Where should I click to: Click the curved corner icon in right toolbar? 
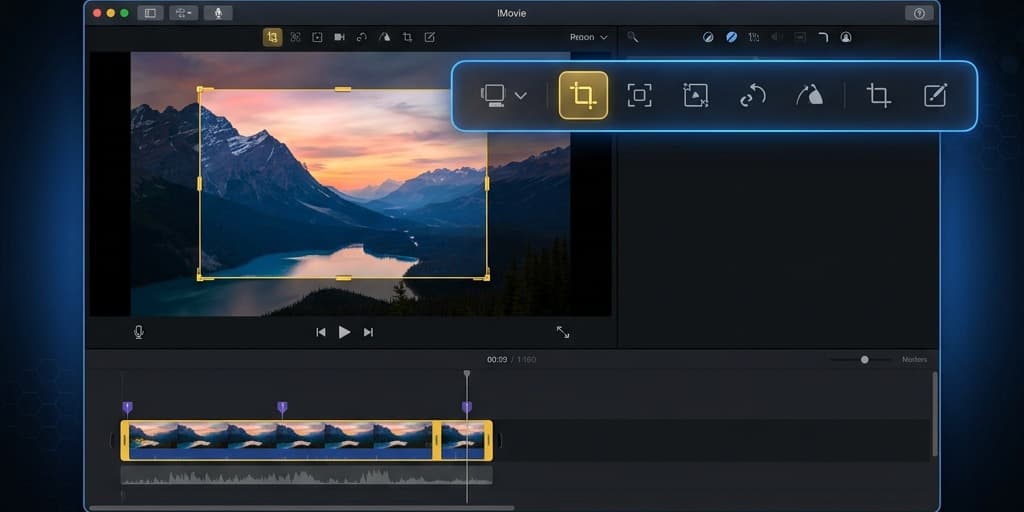coord(824,37)
